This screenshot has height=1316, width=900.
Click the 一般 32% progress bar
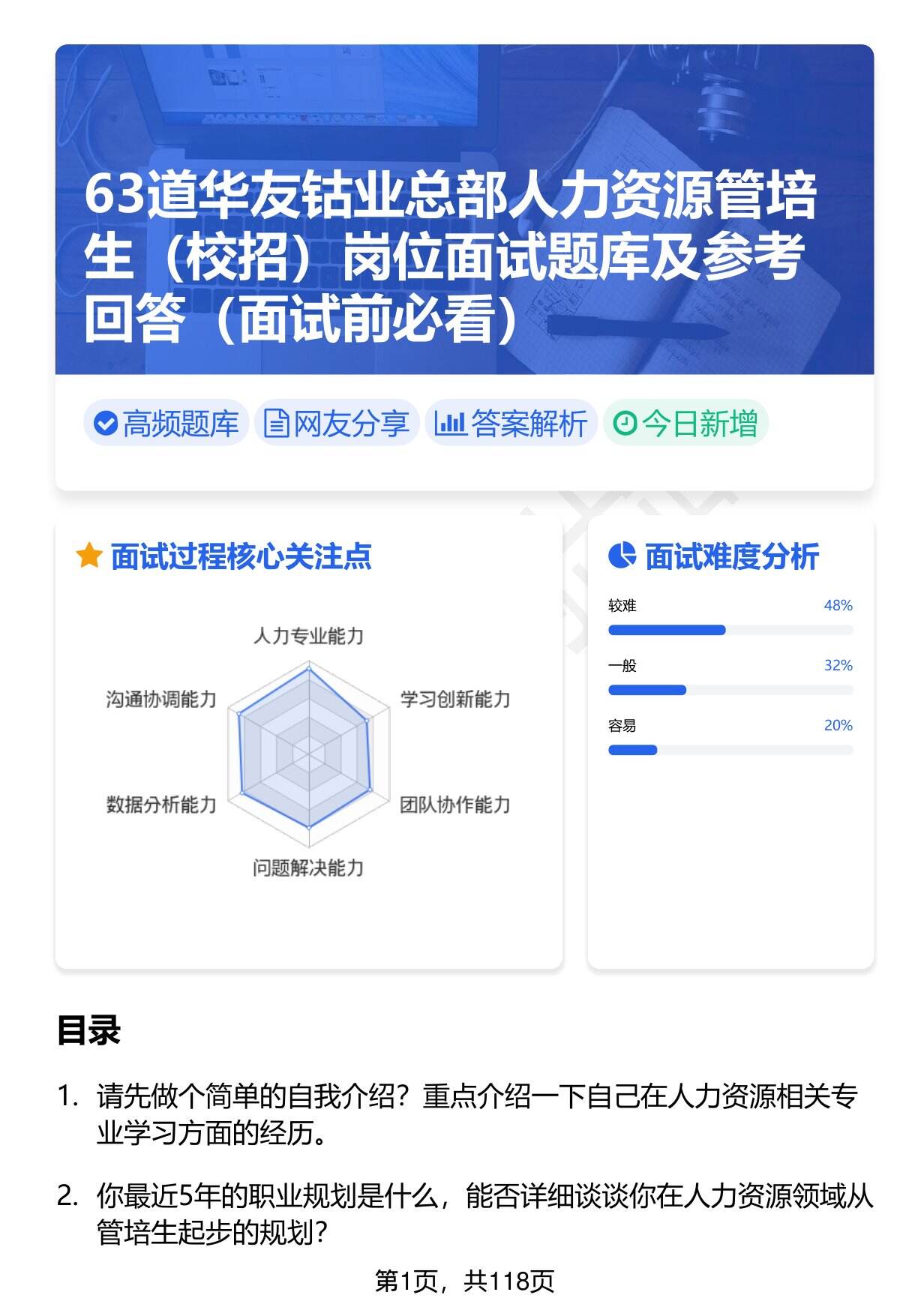730,690
